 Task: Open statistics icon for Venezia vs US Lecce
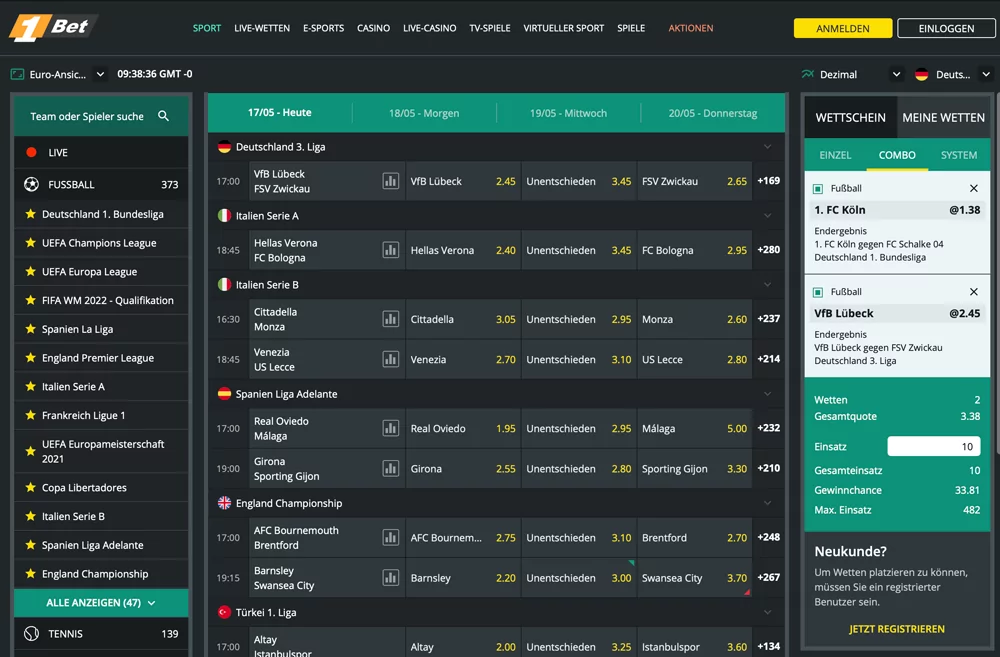390,359
